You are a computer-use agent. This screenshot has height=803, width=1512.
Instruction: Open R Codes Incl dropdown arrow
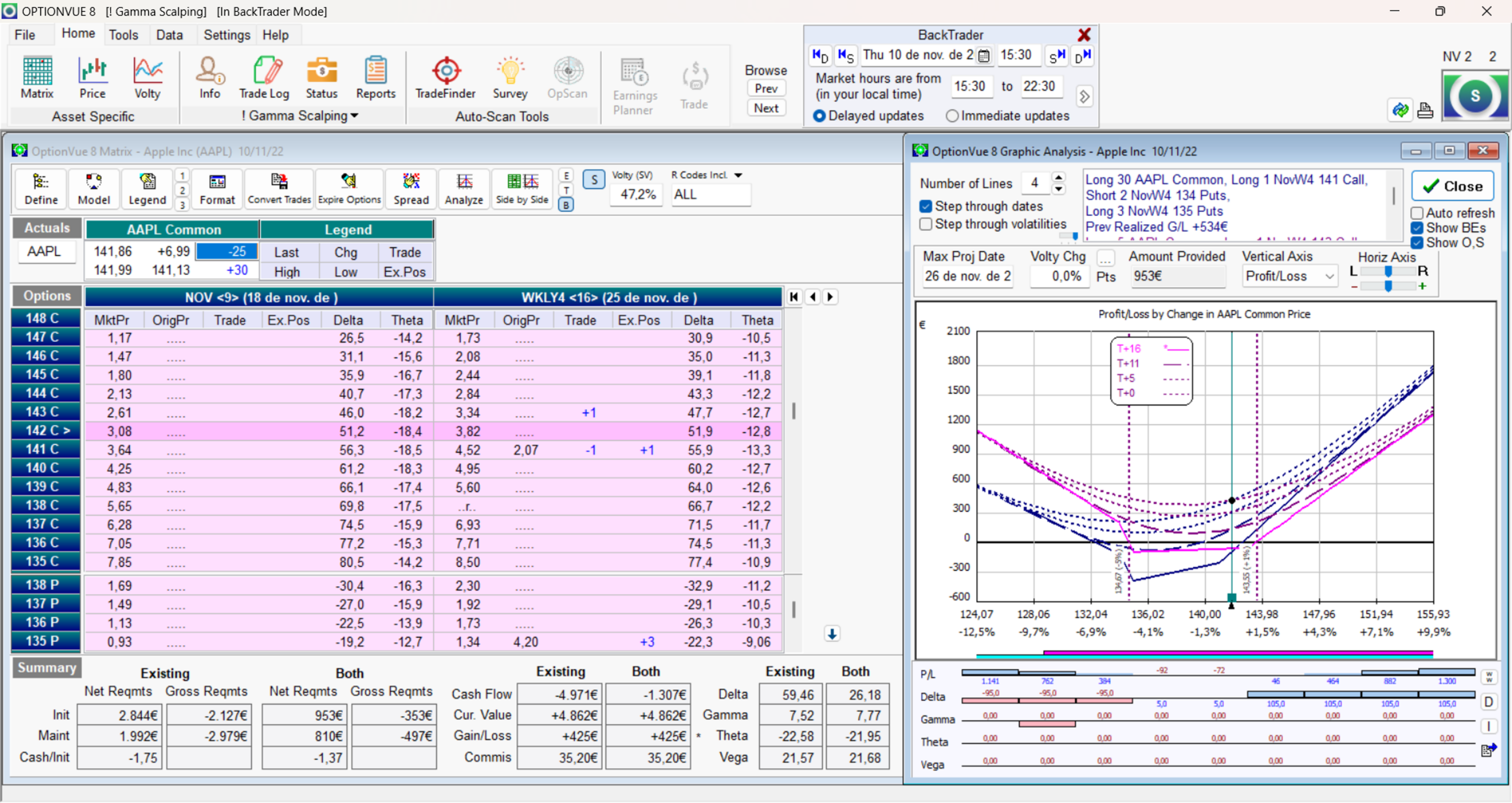738,175
